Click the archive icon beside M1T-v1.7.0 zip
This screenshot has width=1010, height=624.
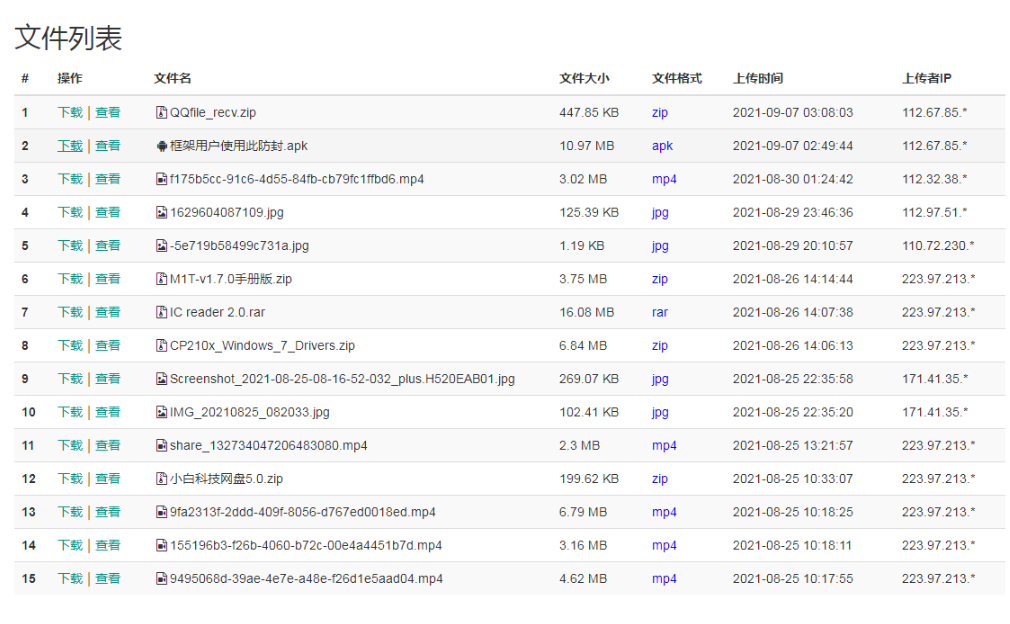pyautogui.click(x=162, y=279)
